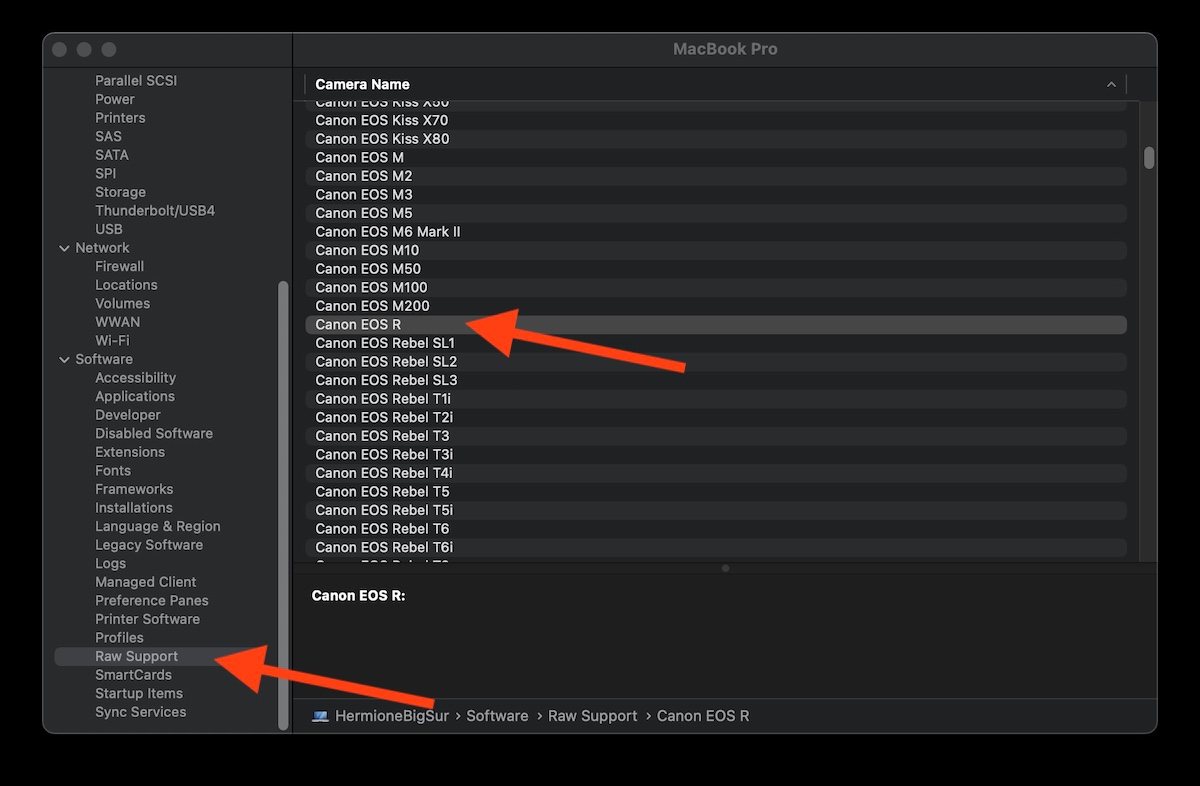Select Installations in the sidebar
Viewport: 1200px width, 786px height.
(134, 508)
